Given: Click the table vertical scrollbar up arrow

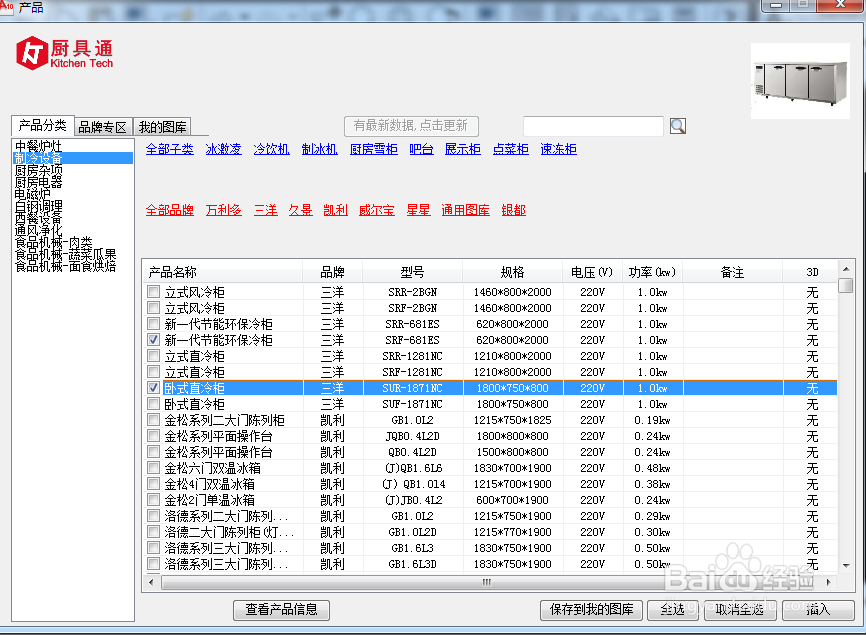Looking at the screenshot, I should click(846, 269).
